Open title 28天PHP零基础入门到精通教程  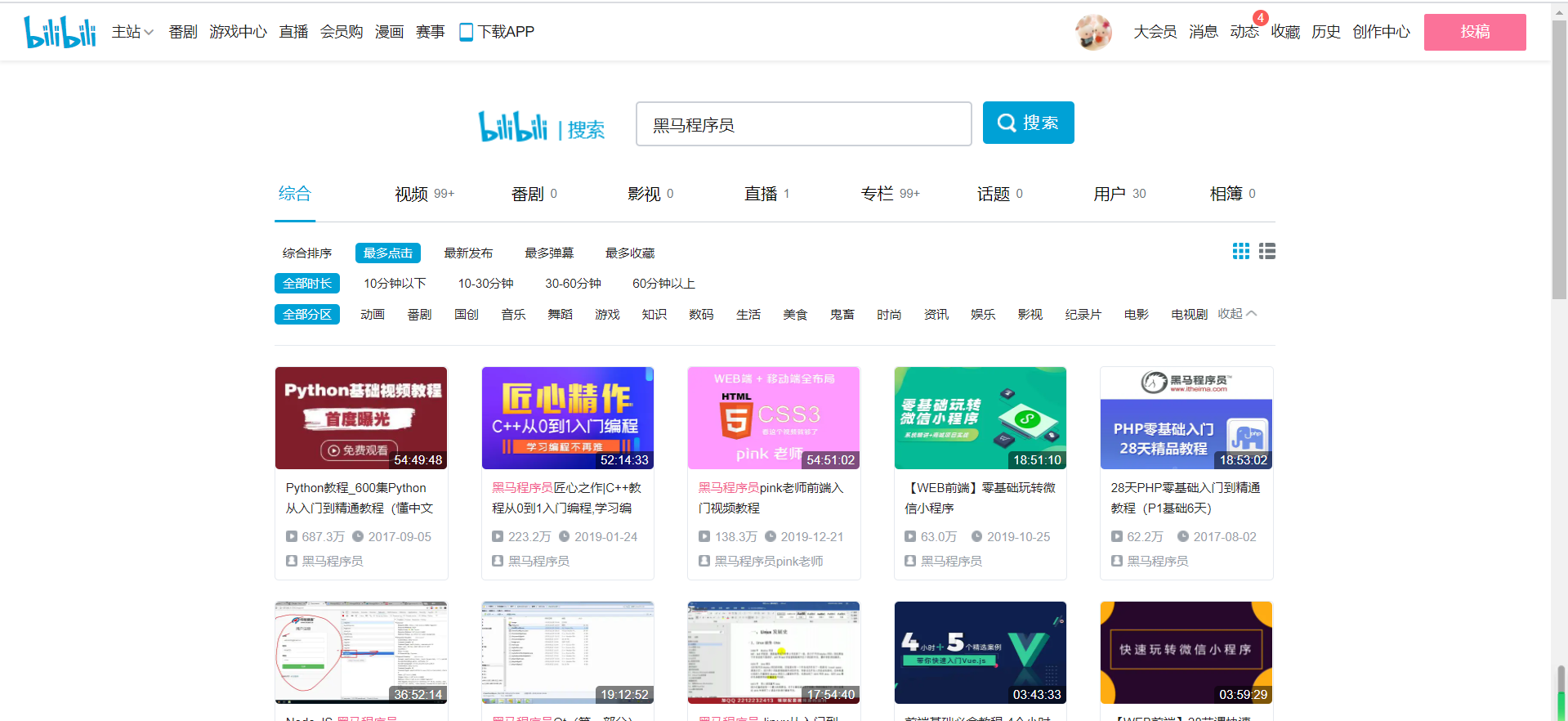pyautogui.click(x=1186, y=498)
